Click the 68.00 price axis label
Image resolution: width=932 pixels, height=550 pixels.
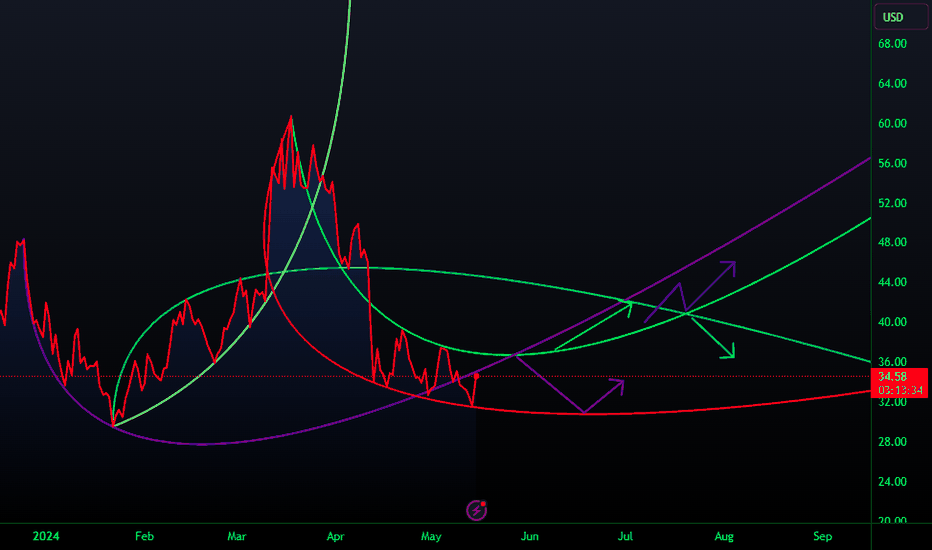(x=892, y=44)
